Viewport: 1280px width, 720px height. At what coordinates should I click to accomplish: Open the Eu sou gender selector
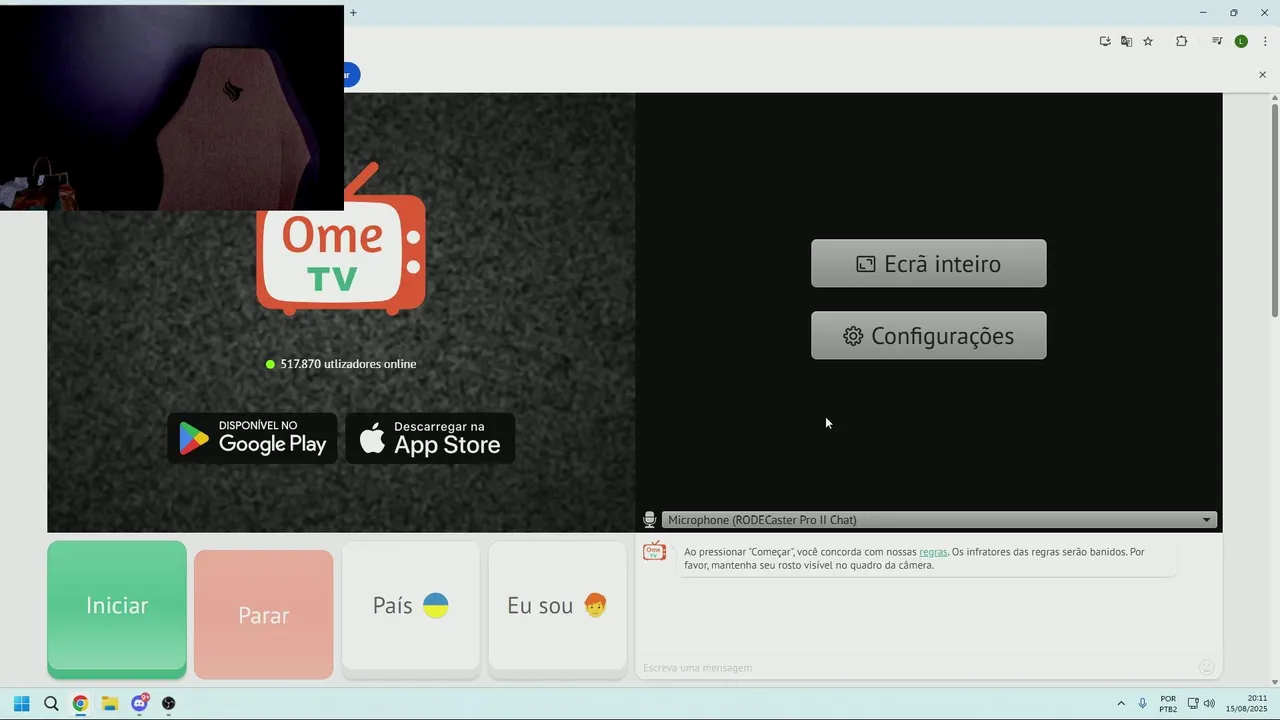tap(557, 605)
